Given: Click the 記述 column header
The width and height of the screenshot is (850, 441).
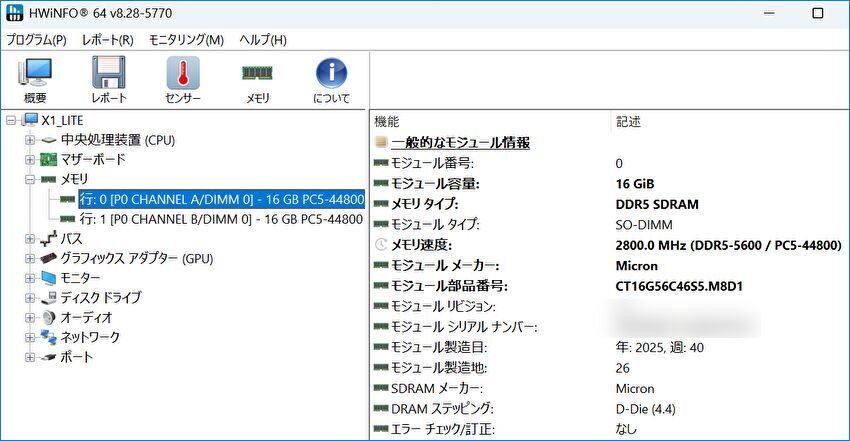Looking at the screenshot, I should pyautogui.click(x=628, y=121).
